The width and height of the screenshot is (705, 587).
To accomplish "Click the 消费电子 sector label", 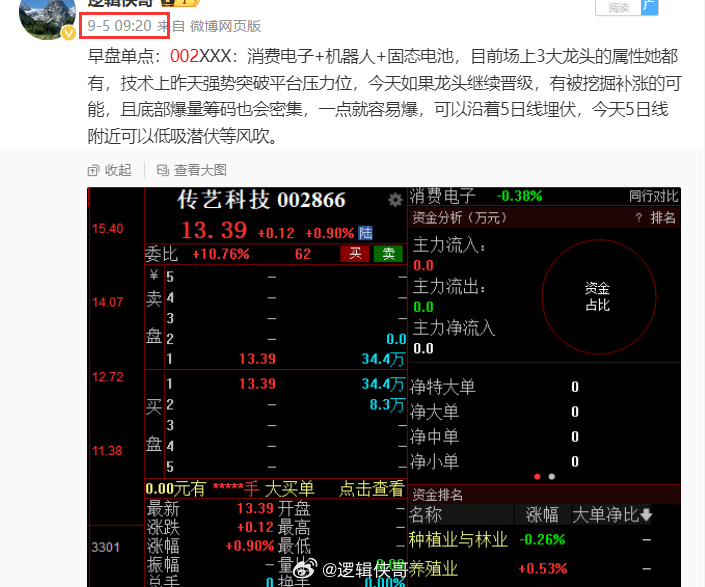I will tap(442, 196).
